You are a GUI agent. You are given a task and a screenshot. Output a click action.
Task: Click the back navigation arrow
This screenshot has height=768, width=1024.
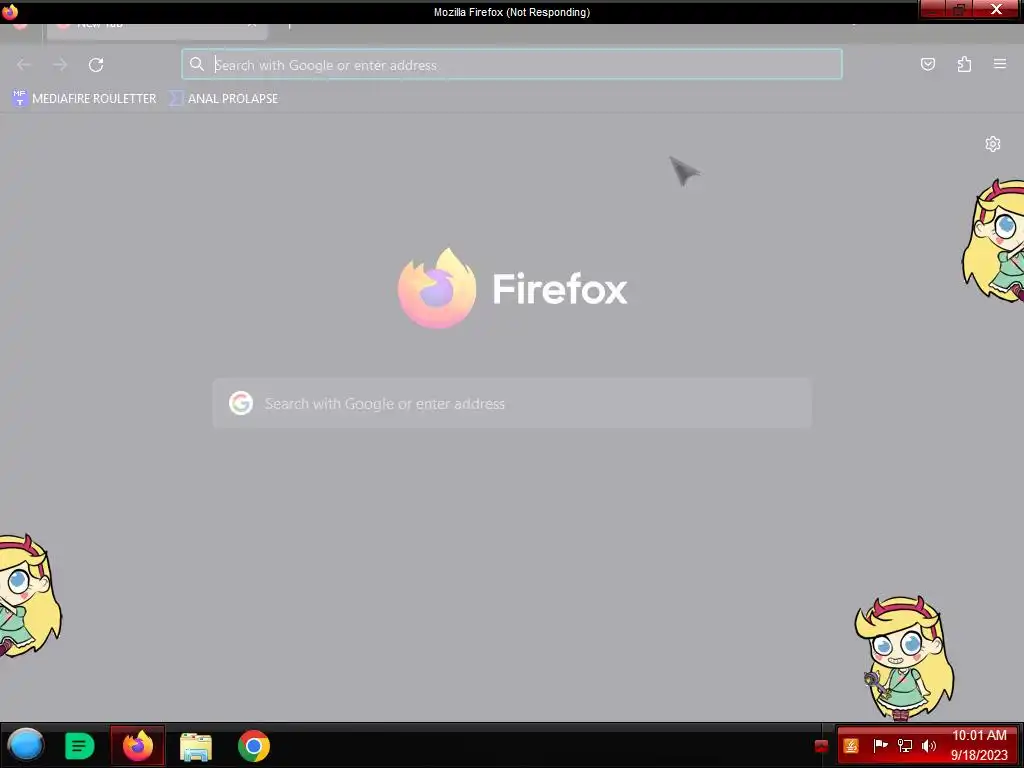pos(24,65)
